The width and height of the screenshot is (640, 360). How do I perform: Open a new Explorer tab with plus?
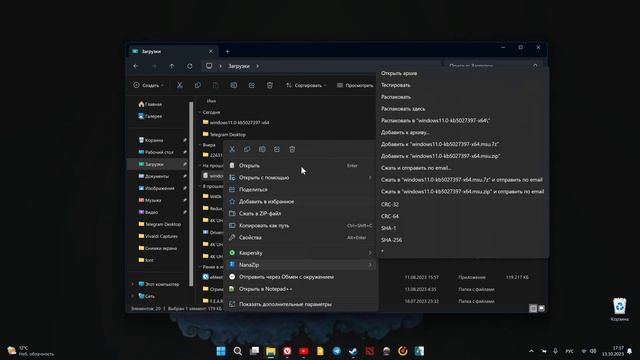pos(227,51)
